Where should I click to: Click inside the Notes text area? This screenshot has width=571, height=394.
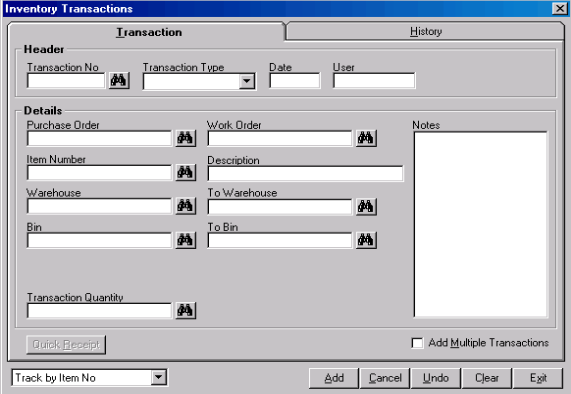[x=481, y=225]
